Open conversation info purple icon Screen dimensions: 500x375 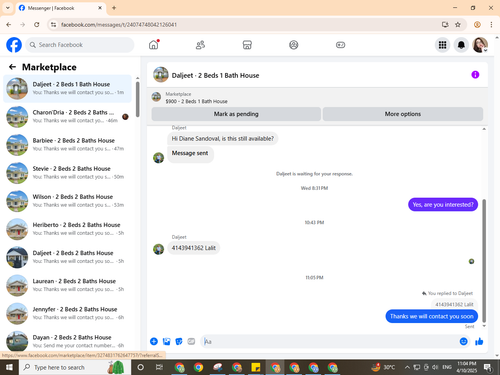pyautogui.click(x=475, y=75)
